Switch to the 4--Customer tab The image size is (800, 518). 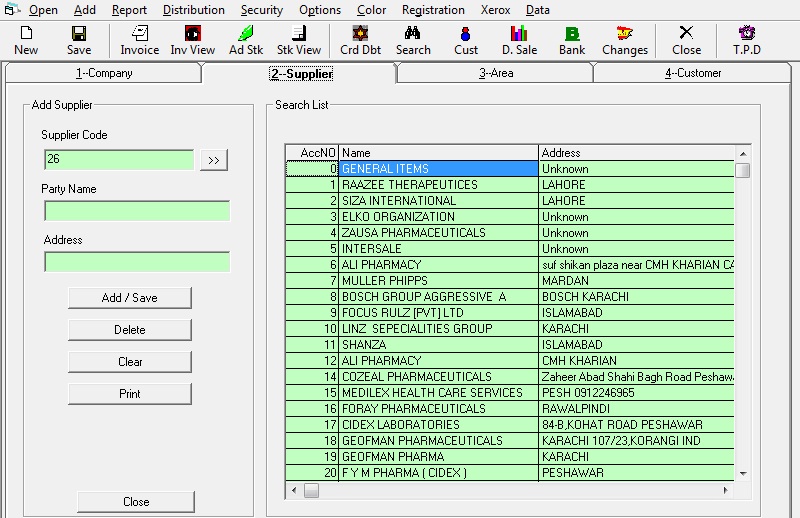(x=693, y=73)
